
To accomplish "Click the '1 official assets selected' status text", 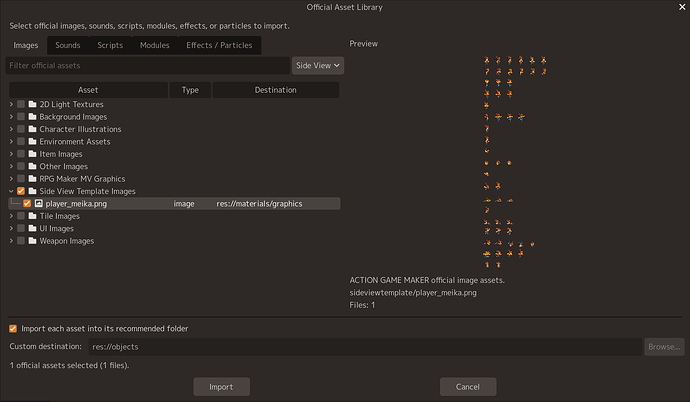I will [x=70, y=365].
